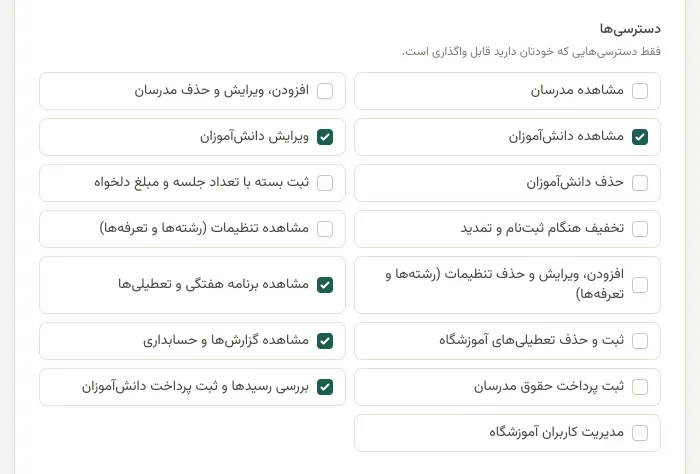Enable مدیریت کاربران آموزشگاه permission
Image resolution: width=700 pixels, height=474 pixels.
click(640, 433)
